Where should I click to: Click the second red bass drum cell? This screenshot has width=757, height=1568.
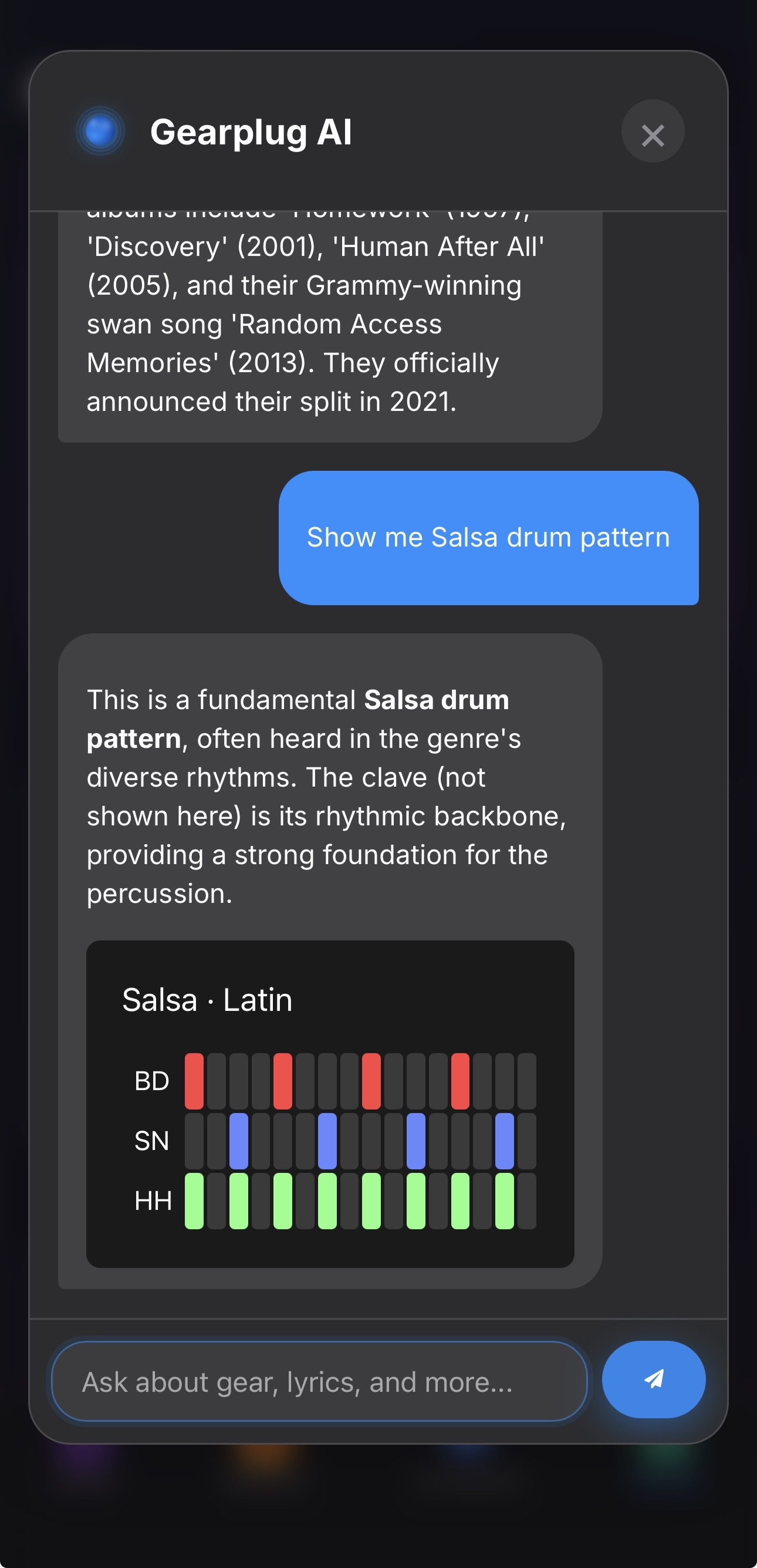point(282,1080)
